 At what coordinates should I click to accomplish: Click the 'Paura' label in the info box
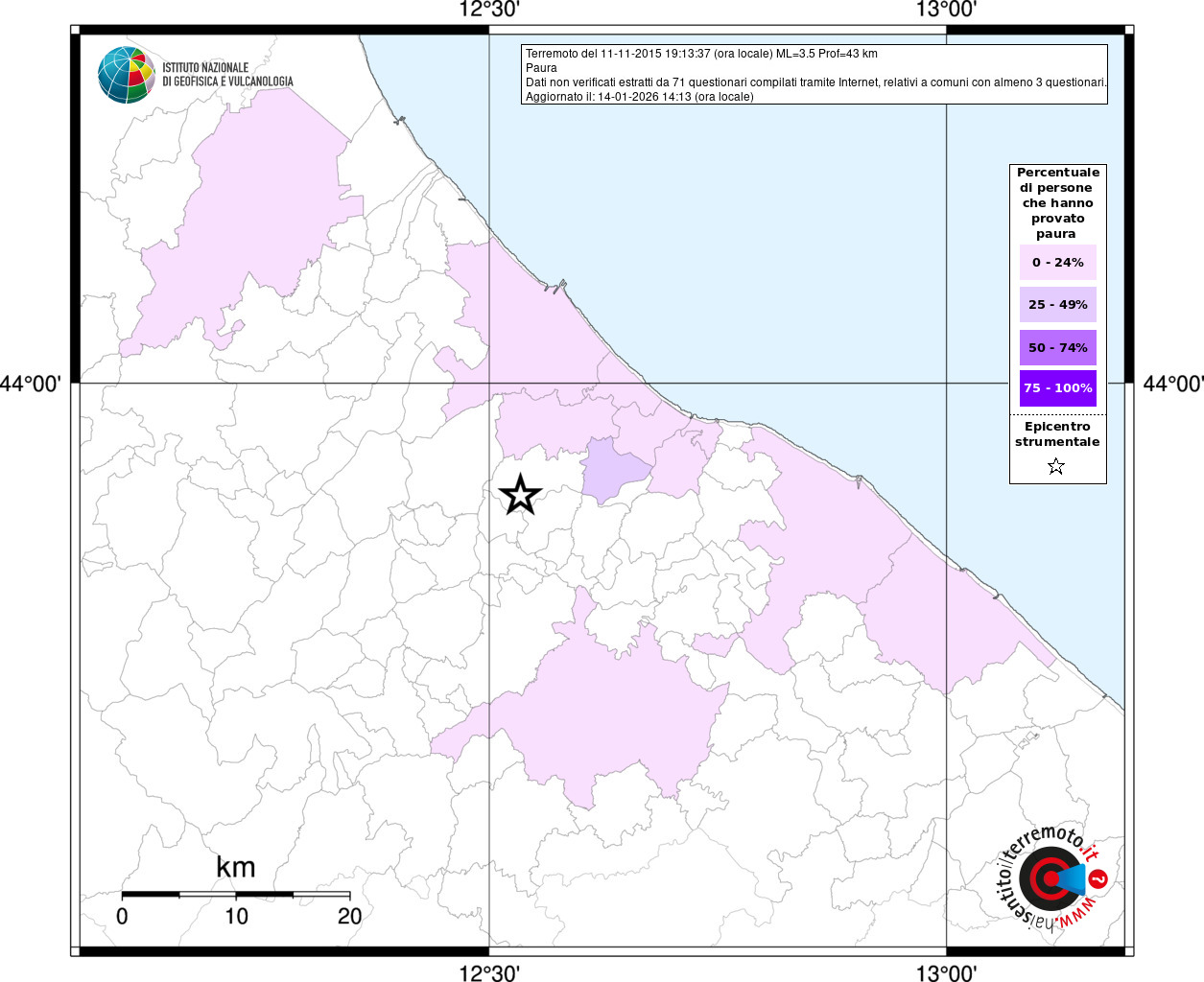click(x=541, y=68)
